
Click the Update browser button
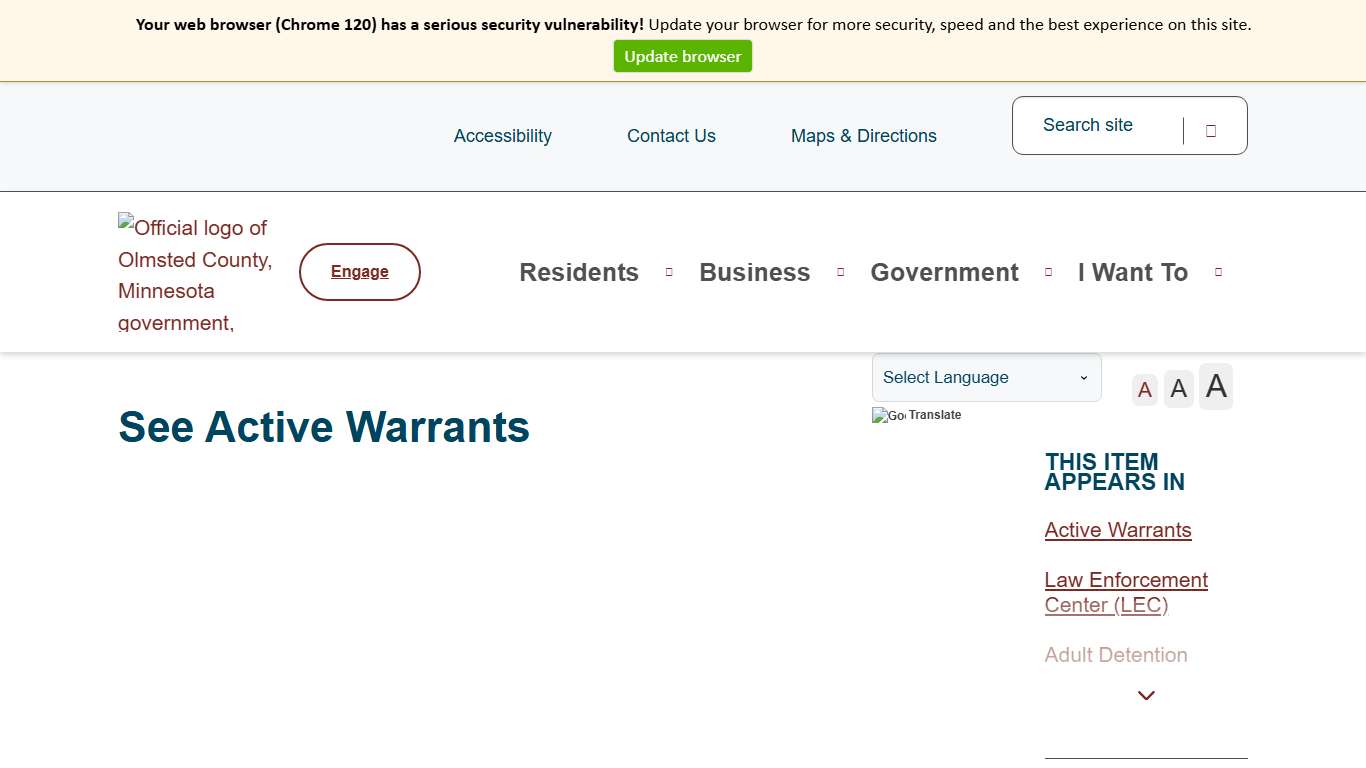(x=683, y=56)
